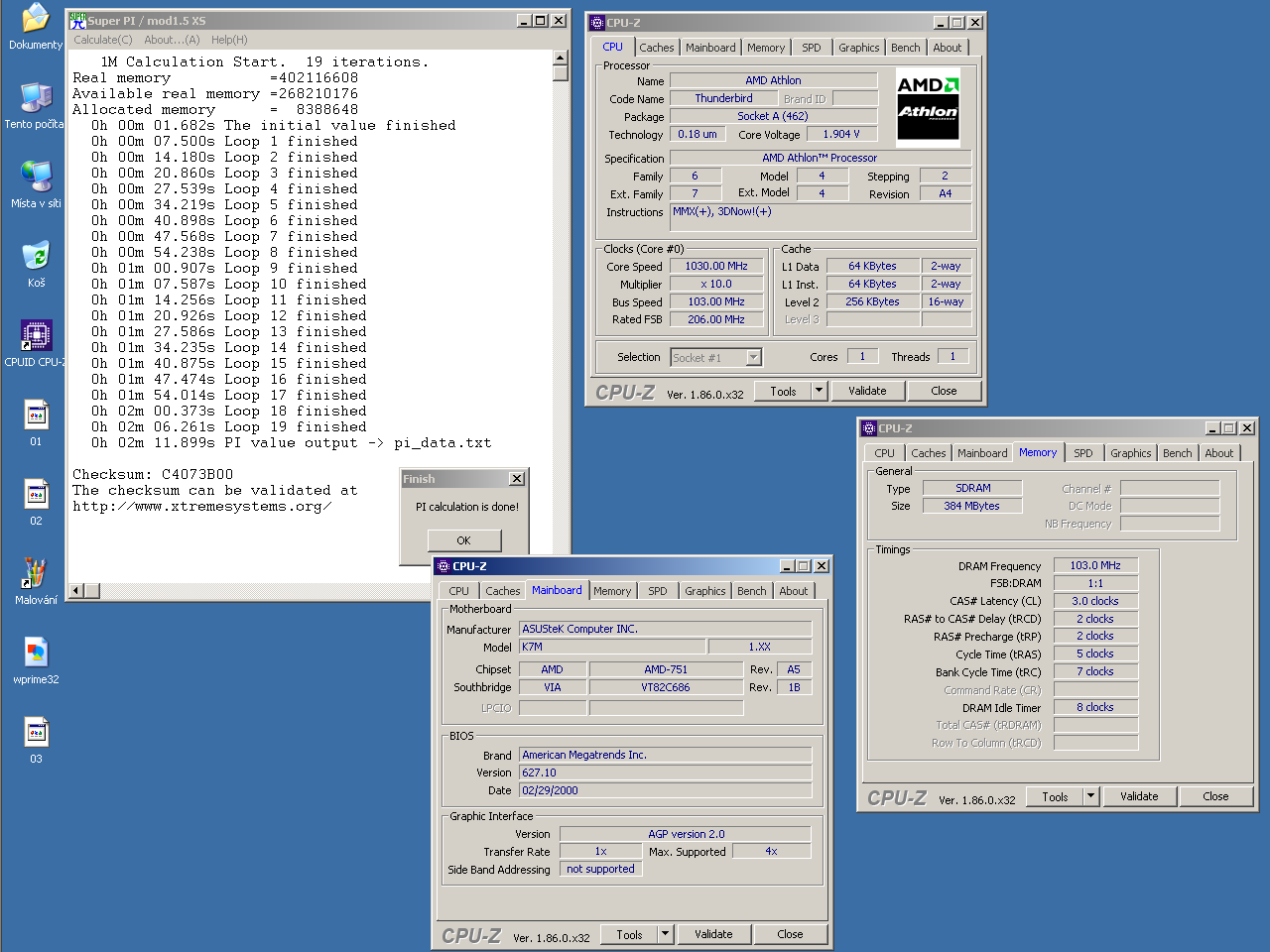Click Tools button in CPU window
1270x952 pixels.
(784, 391)
